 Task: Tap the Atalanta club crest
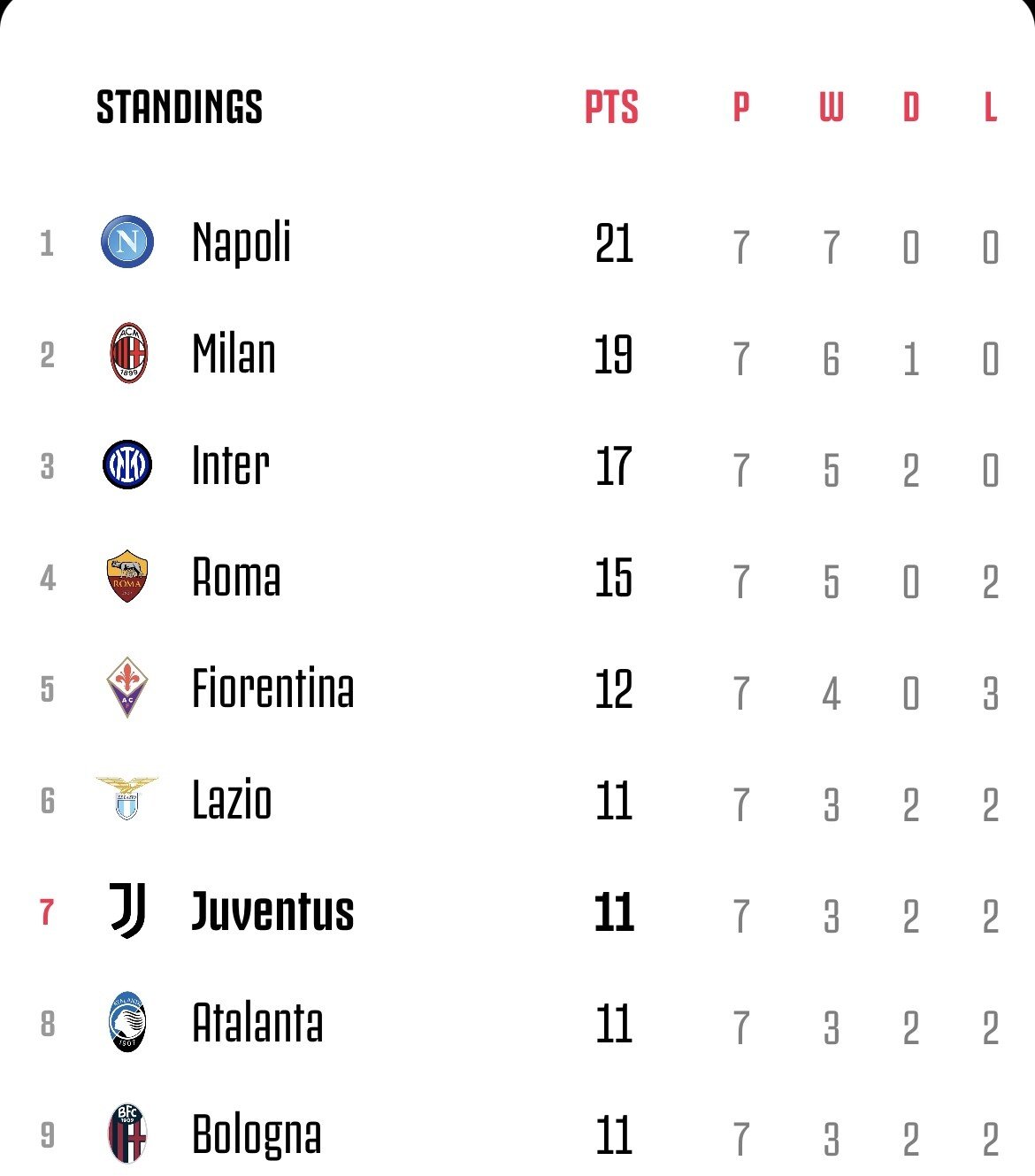tap(127, 1022)
